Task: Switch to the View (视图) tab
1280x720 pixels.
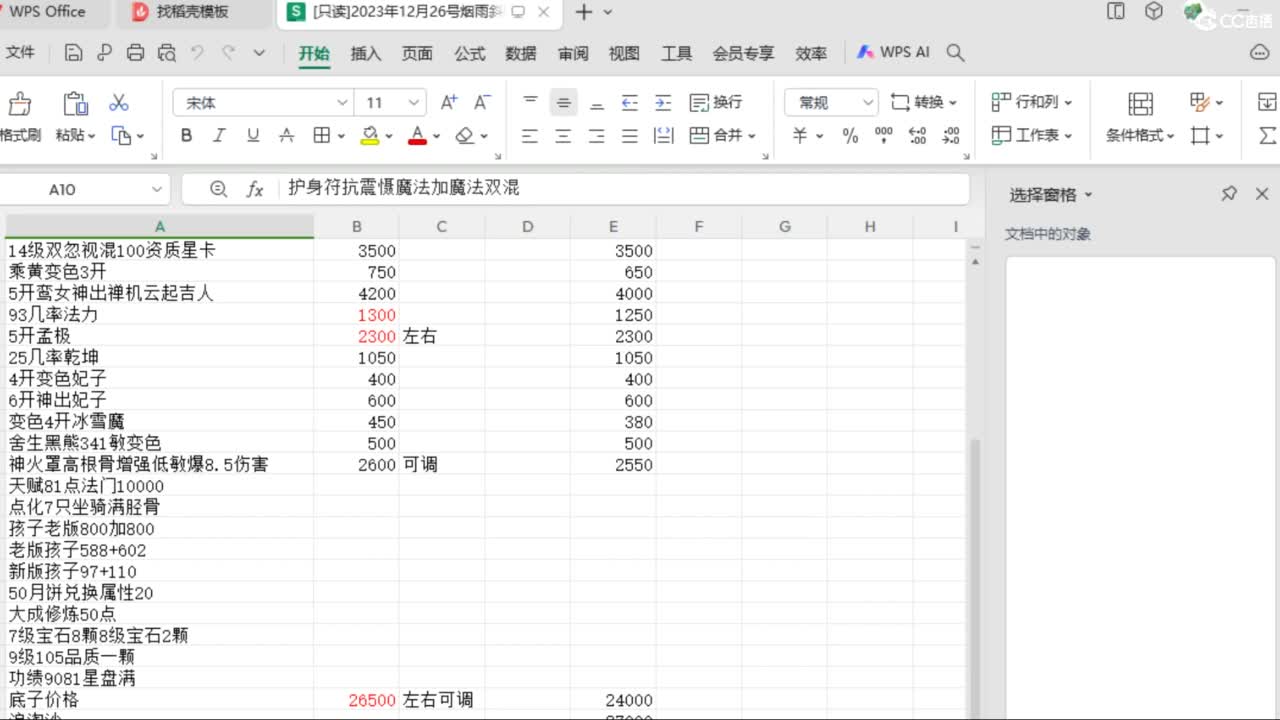Action: [x=624, y=53]
